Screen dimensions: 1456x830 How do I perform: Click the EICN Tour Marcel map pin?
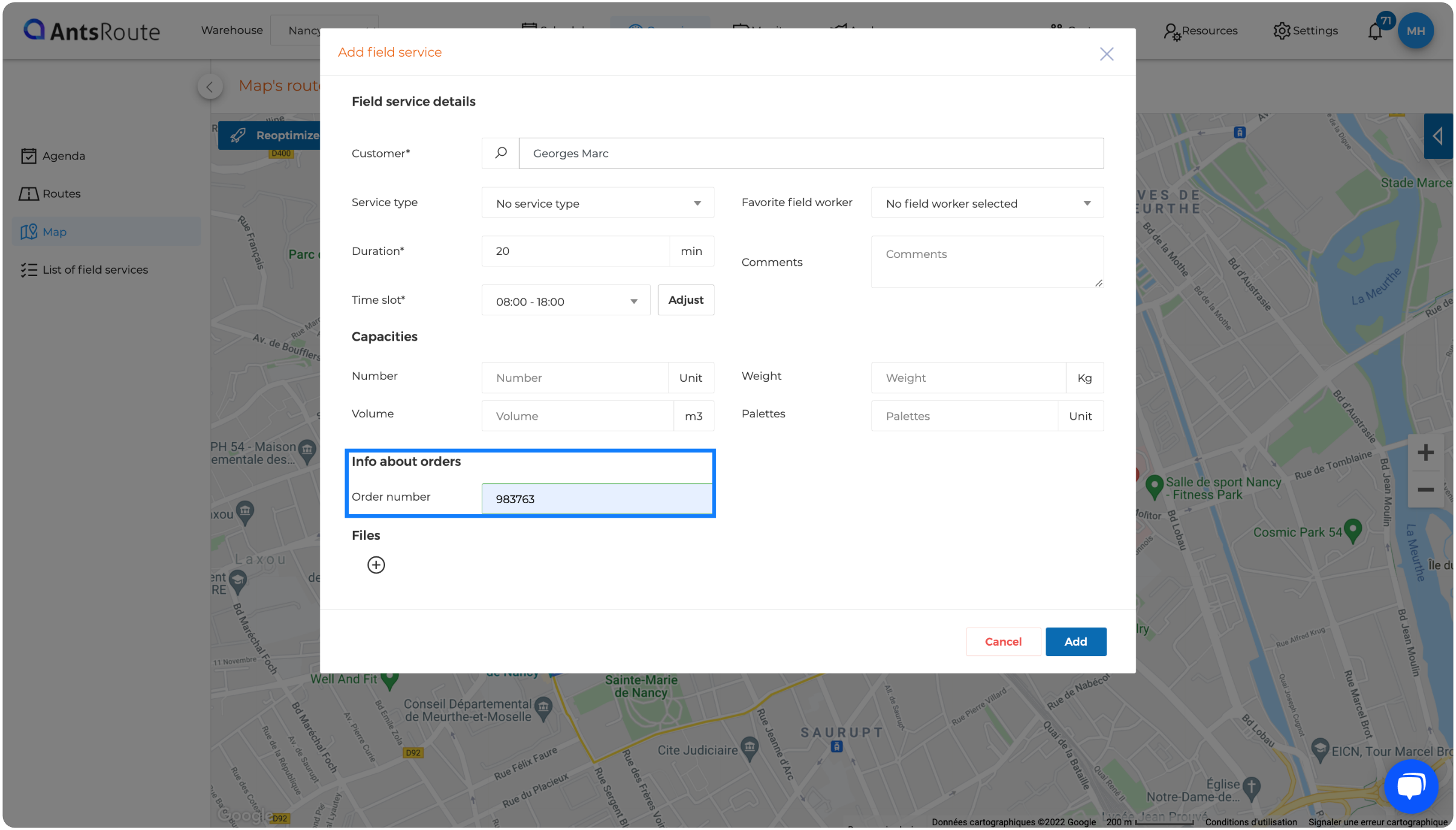[x=1320, y=750]
